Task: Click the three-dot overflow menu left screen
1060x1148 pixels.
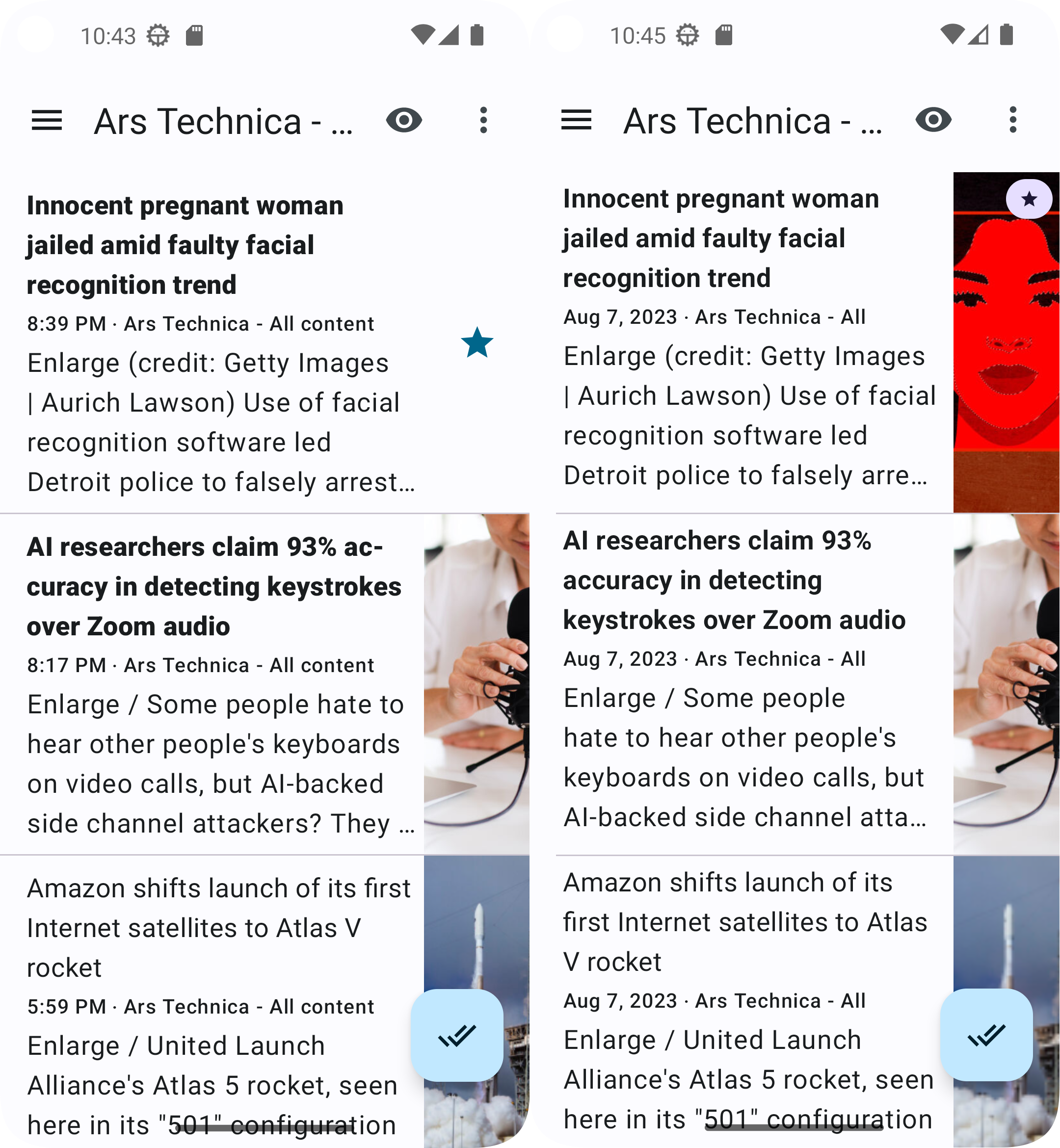Action: tap(484, 120)
